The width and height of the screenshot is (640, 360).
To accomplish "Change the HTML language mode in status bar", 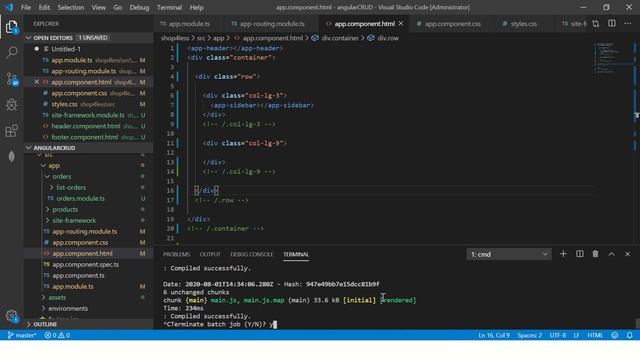I will 595,335.
